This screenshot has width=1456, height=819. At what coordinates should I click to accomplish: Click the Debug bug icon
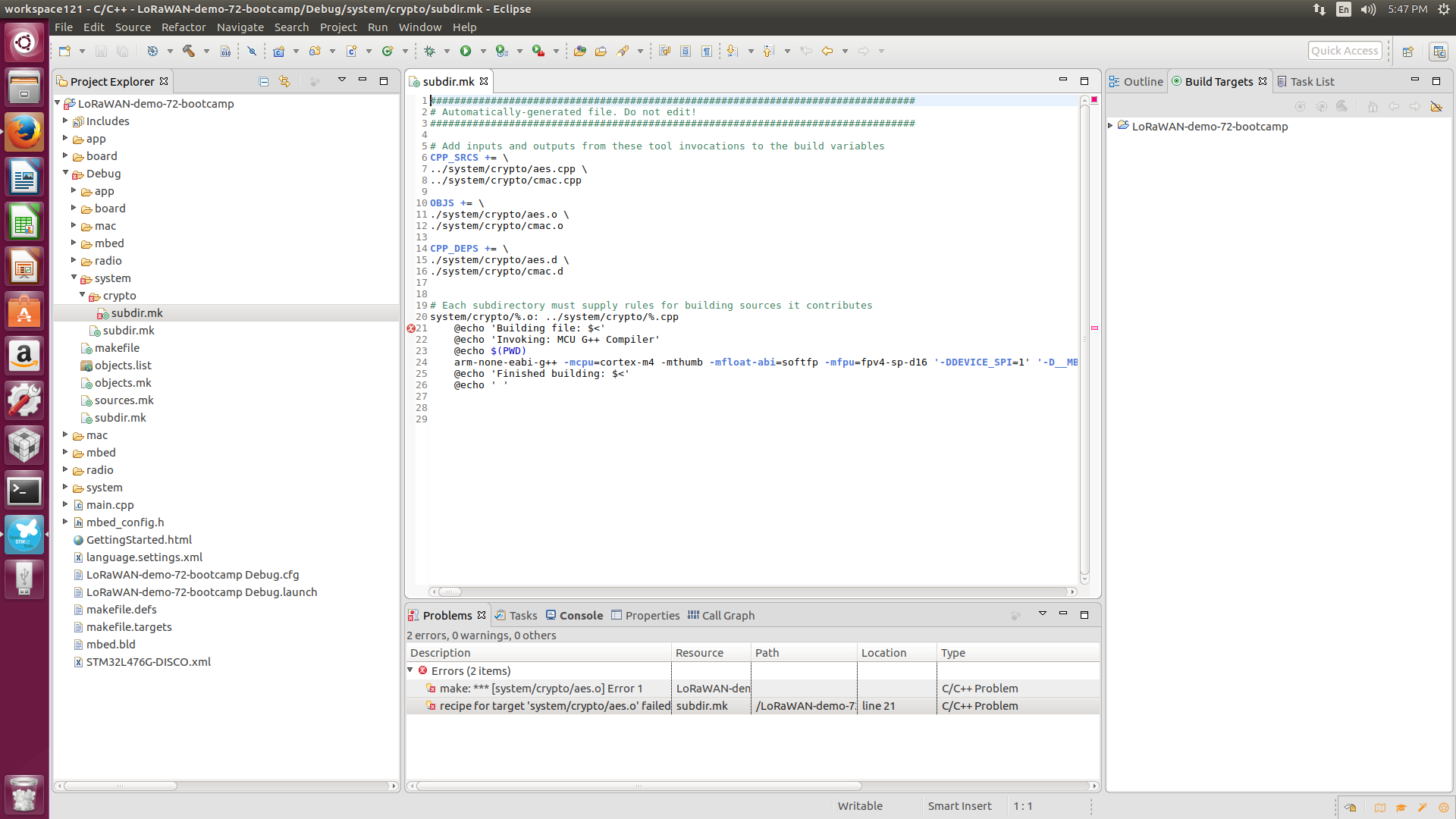click(430, 51)
